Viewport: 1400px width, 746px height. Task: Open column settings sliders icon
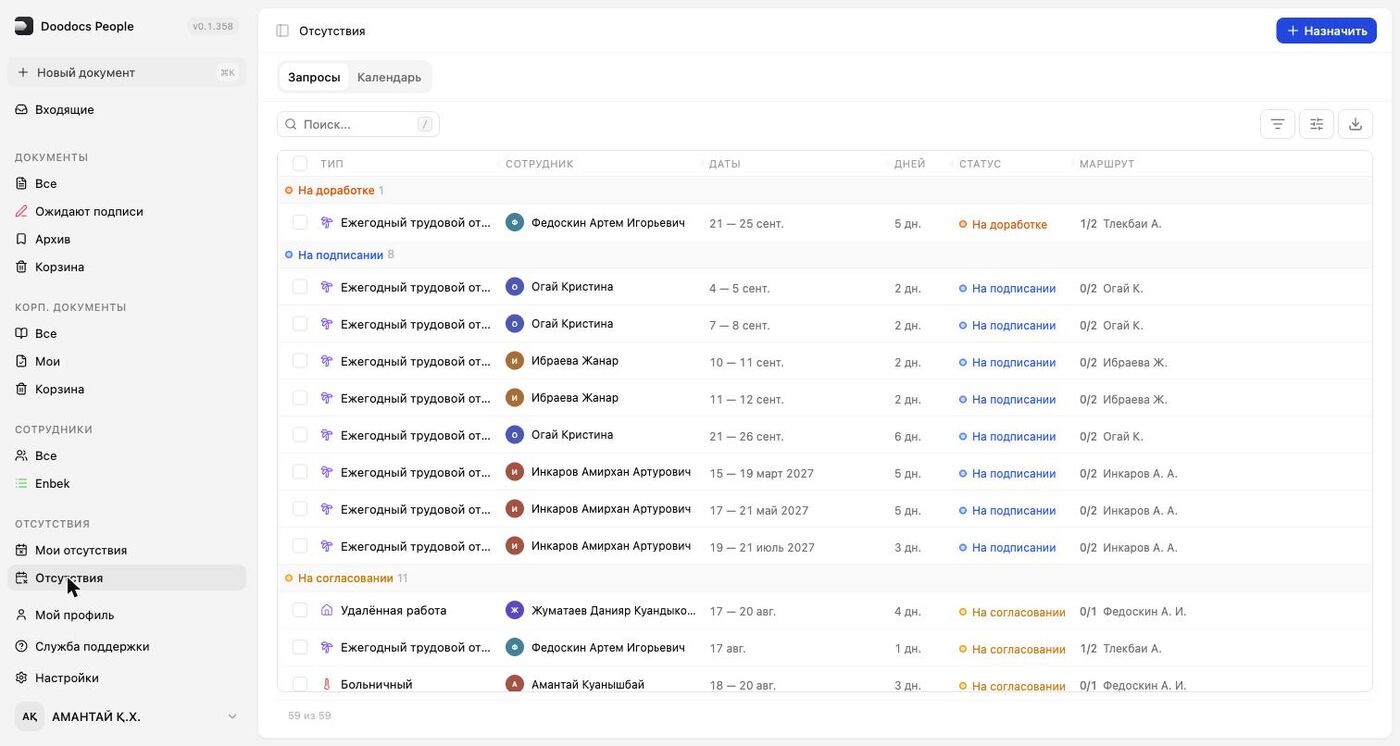click(1316, 124)
